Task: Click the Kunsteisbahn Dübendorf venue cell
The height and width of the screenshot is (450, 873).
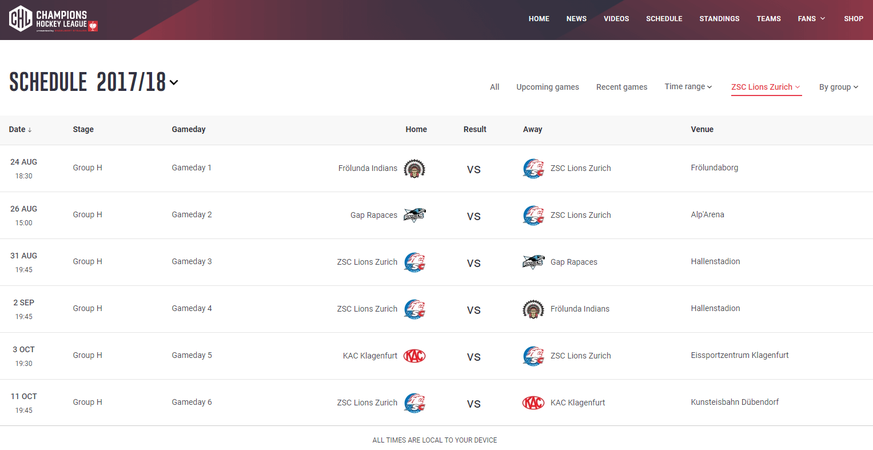Action: click(735, 402)
